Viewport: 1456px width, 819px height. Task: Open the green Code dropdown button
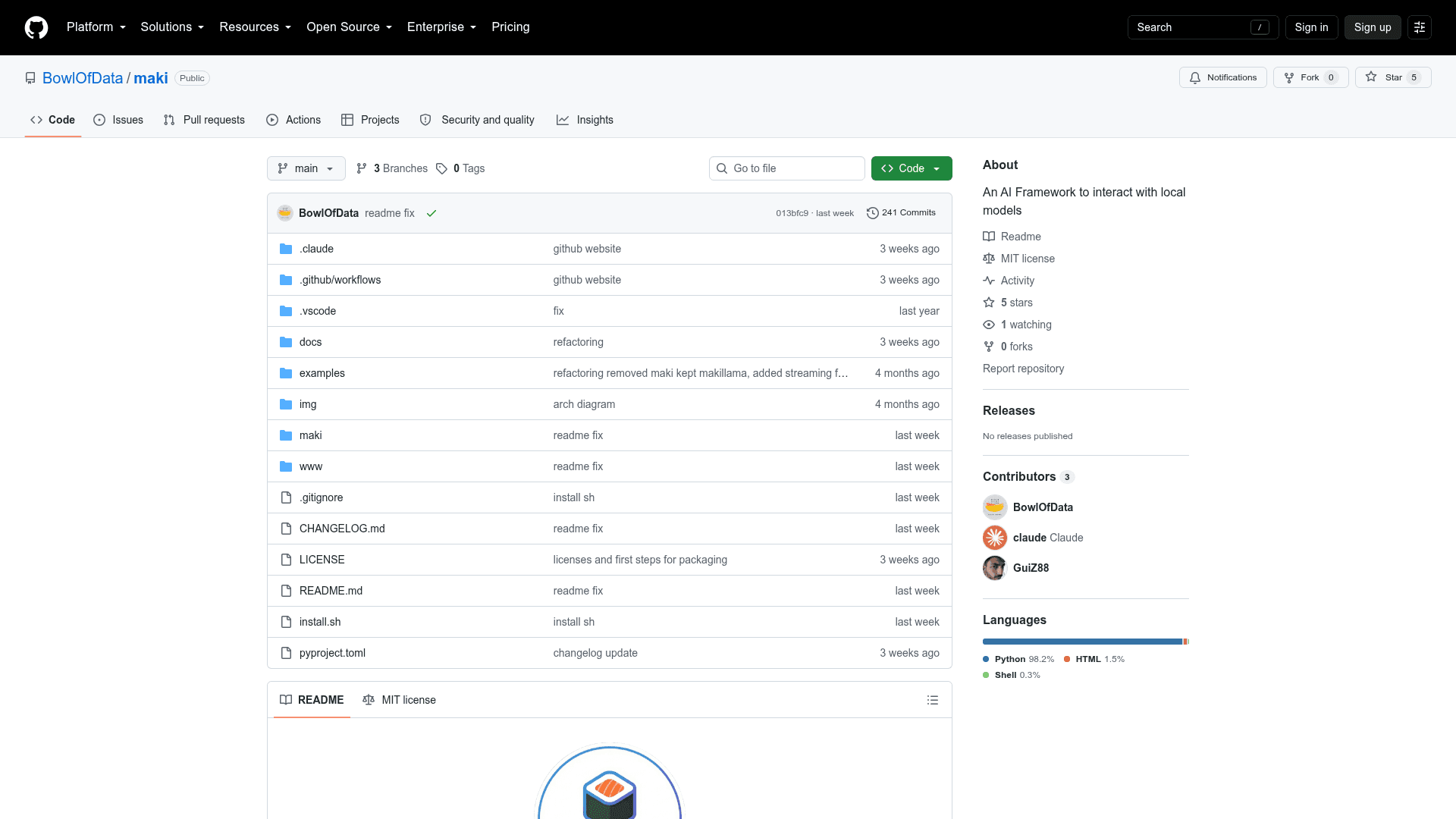point(912,168)
